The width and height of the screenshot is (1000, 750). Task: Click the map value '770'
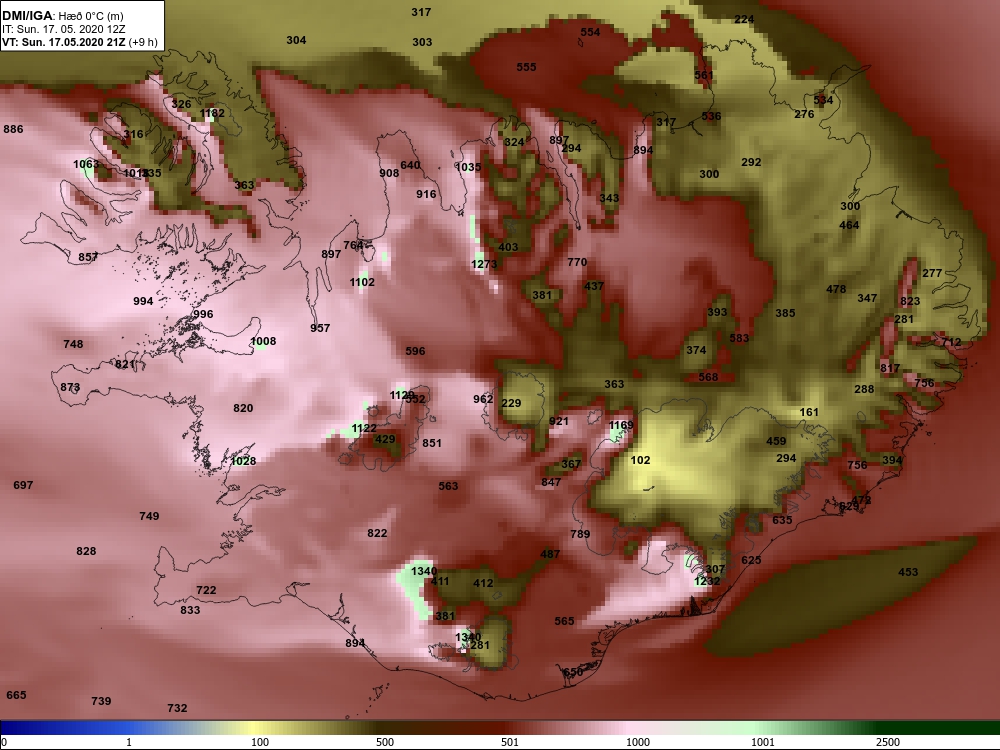(577, 261)
